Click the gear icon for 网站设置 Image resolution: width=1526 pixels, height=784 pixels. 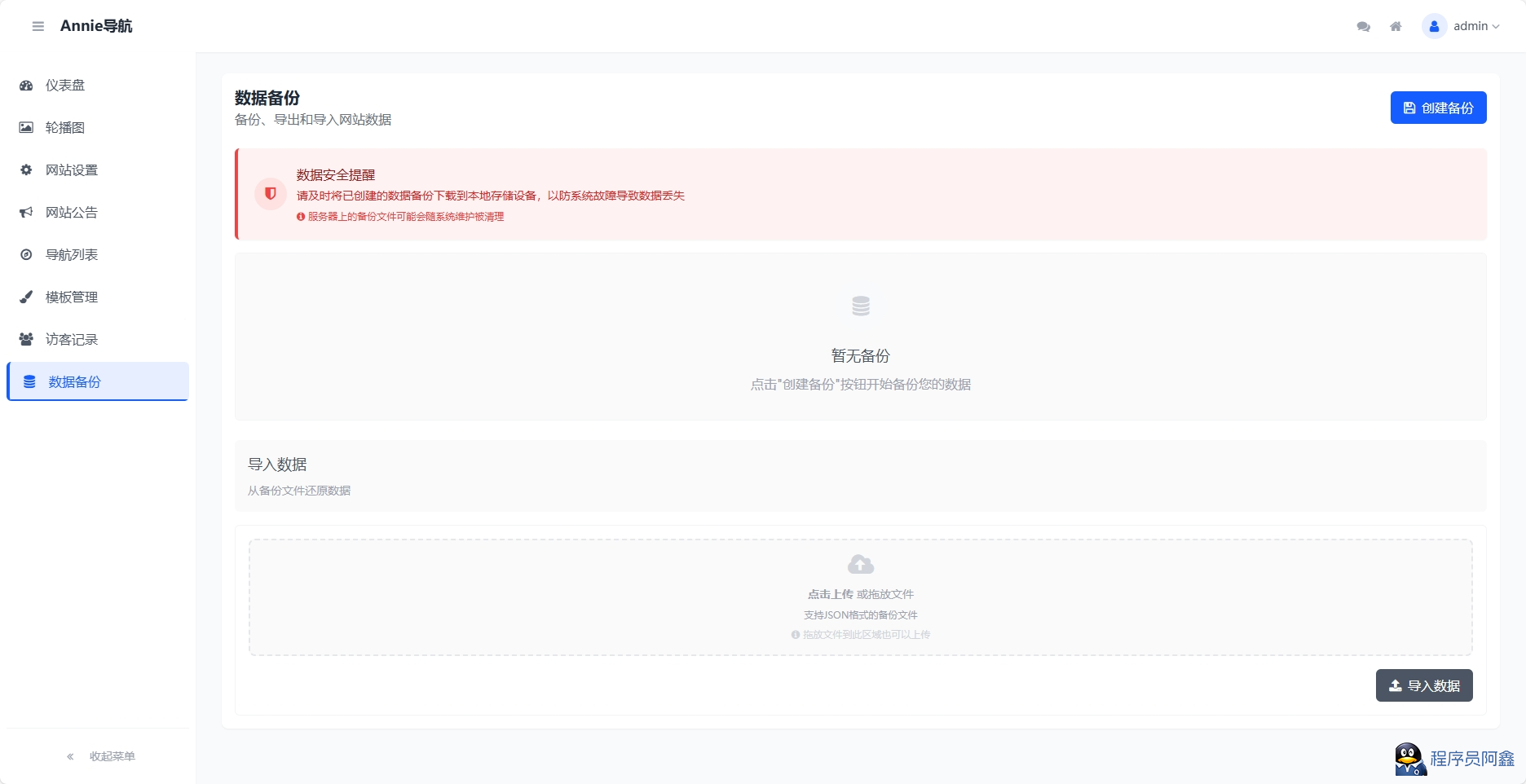tap(26, 170)
